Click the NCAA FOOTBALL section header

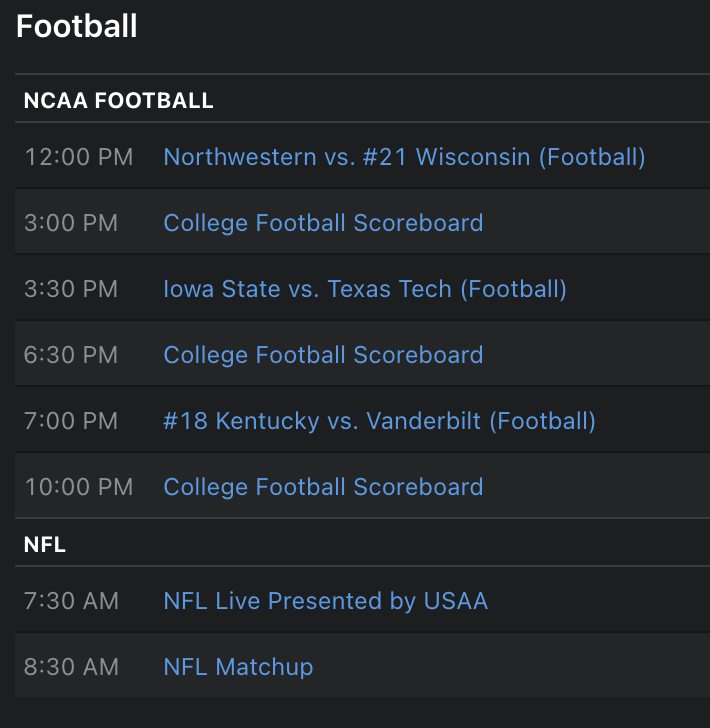point(118,101)
